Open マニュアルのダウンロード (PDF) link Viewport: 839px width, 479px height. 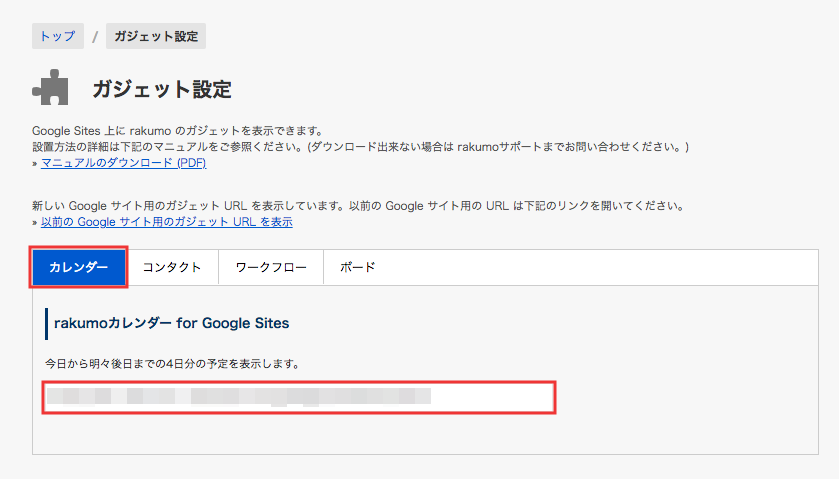pos(124,163)
